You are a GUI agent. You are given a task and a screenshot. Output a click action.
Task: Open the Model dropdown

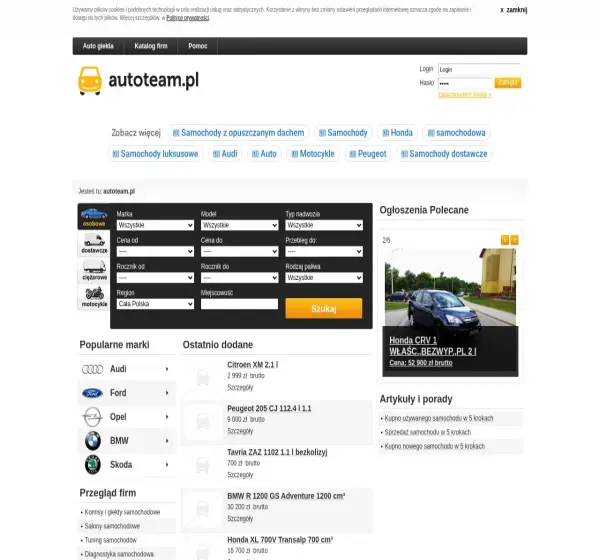(240, 225)
